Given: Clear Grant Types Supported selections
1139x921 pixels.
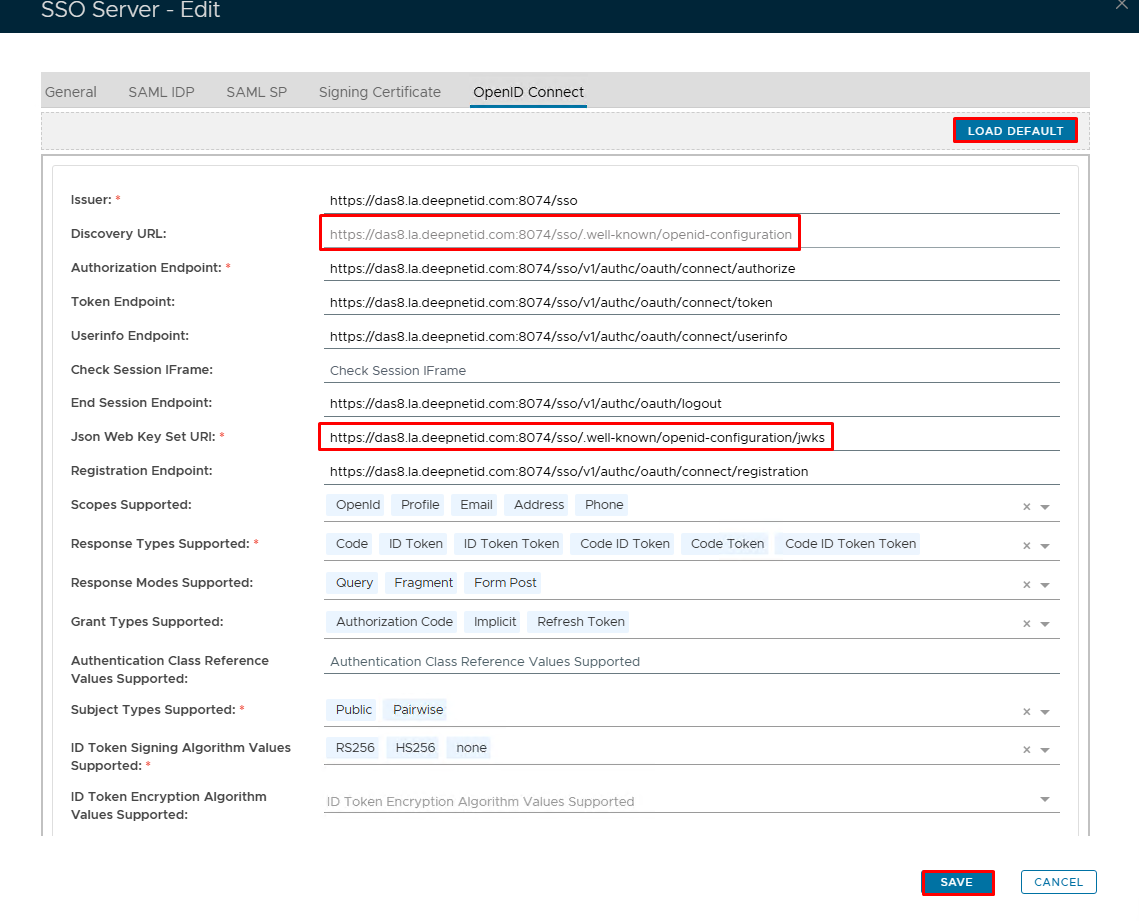Looking at the screenshot, I should (1026, 624).
